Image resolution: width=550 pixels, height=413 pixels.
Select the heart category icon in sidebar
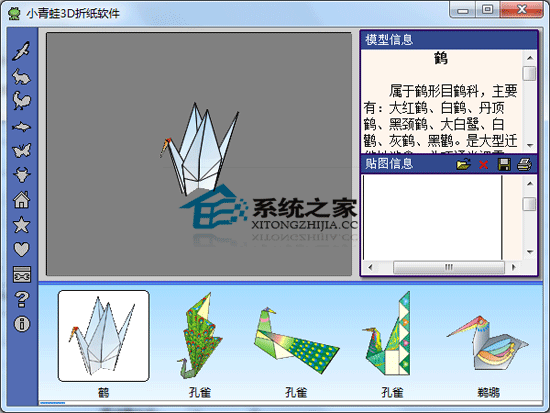coord(21,249)
